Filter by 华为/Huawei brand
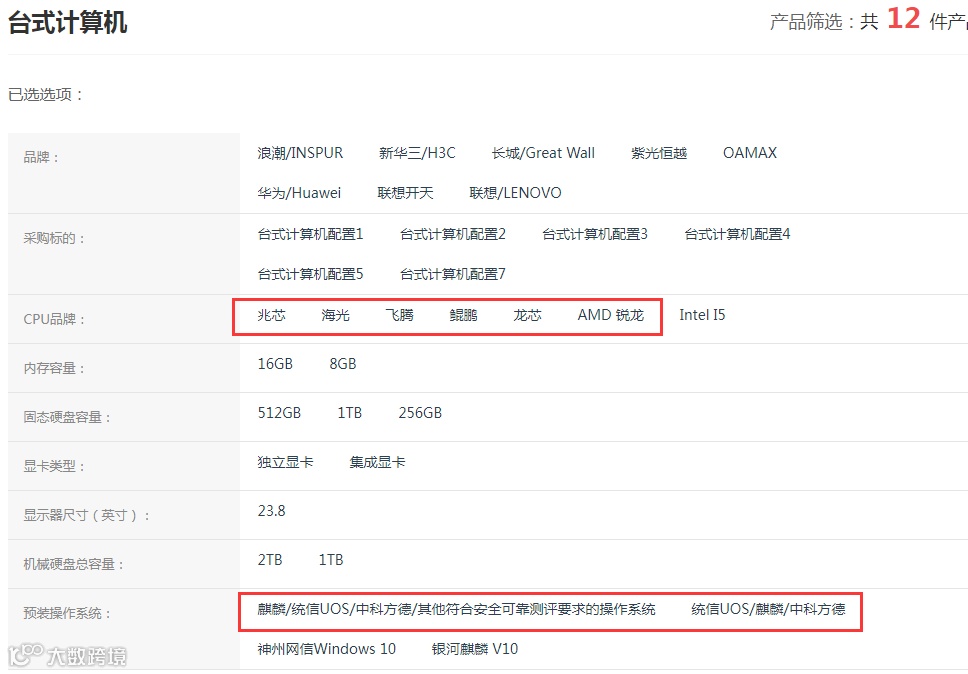Image resolution: width=968 pixels, height=674 pixels. [x=299, y=193]
